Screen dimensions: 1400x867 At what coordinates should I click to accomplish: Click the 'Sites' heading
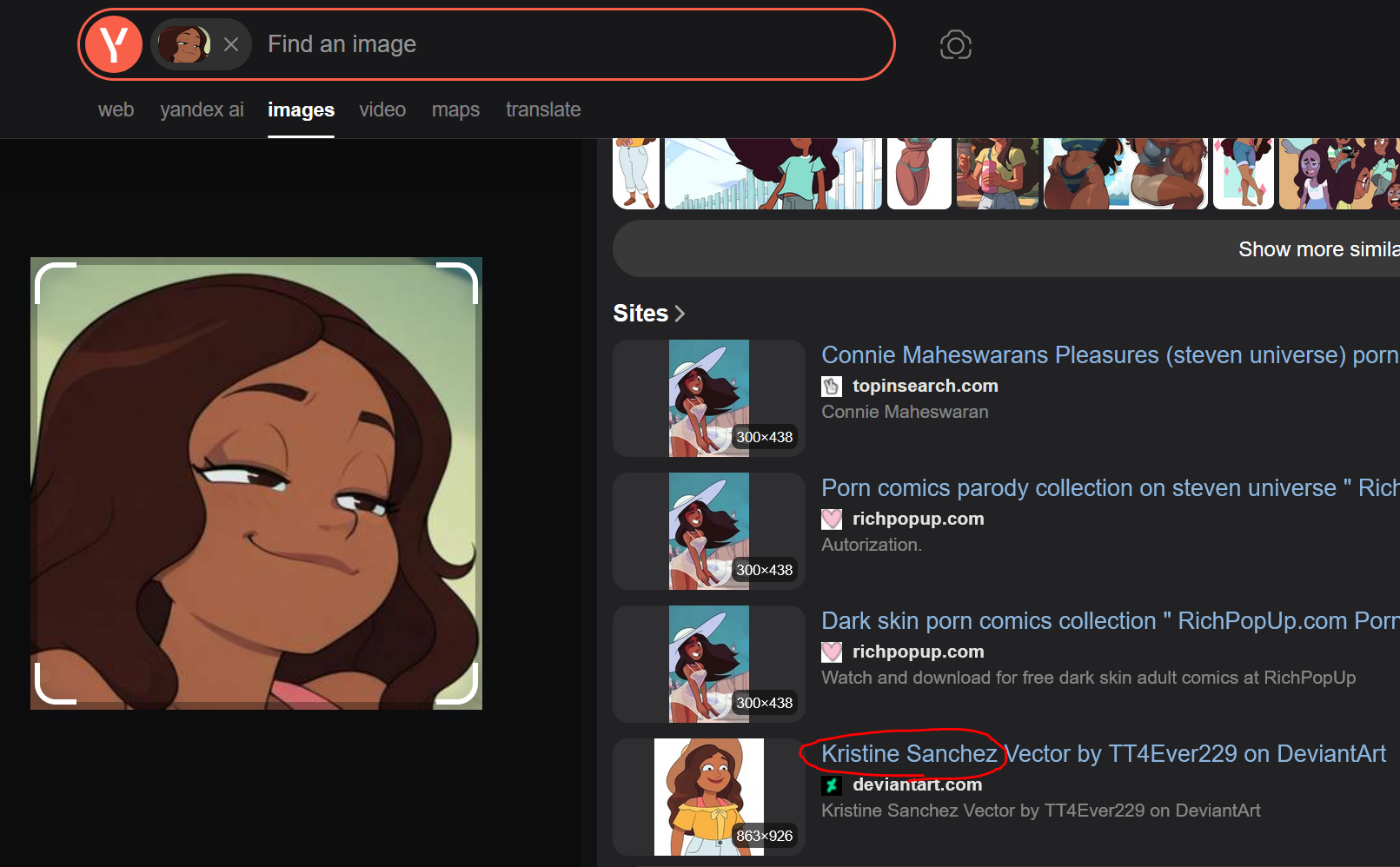click(x=640, y=314)
